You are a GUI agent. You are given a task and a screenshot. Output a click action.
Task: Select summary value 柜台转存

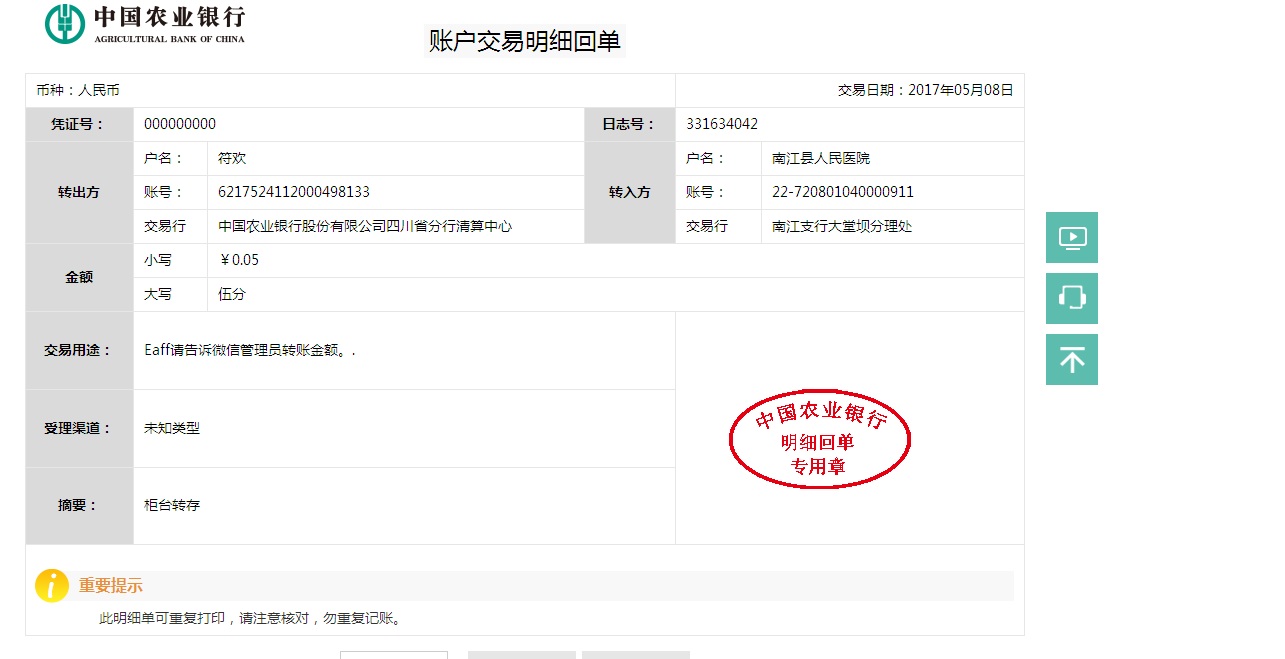pos(172,505)
